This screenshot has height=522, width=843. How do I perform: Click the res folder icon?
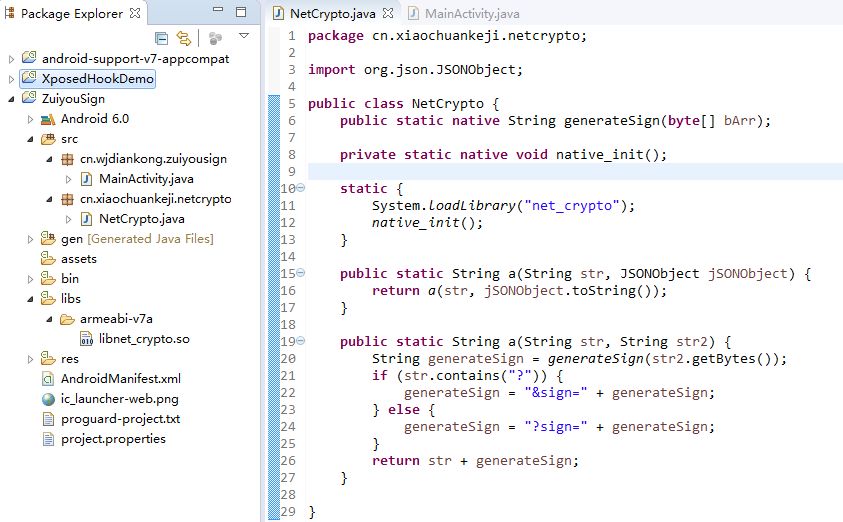[48, 359]
